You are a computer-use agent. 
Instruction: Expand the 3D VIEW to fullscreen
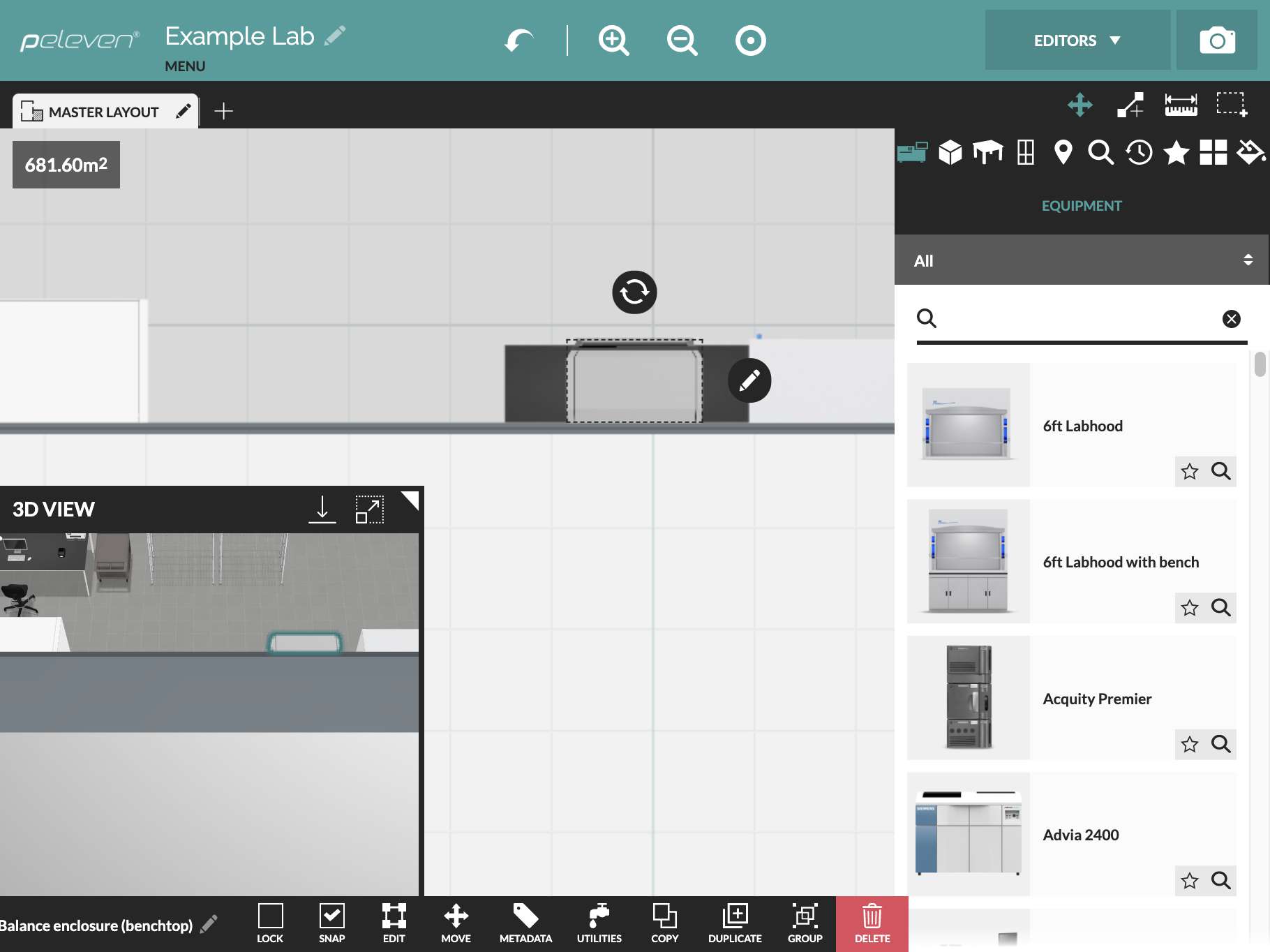pyautogui.click(x=370, y=510)
